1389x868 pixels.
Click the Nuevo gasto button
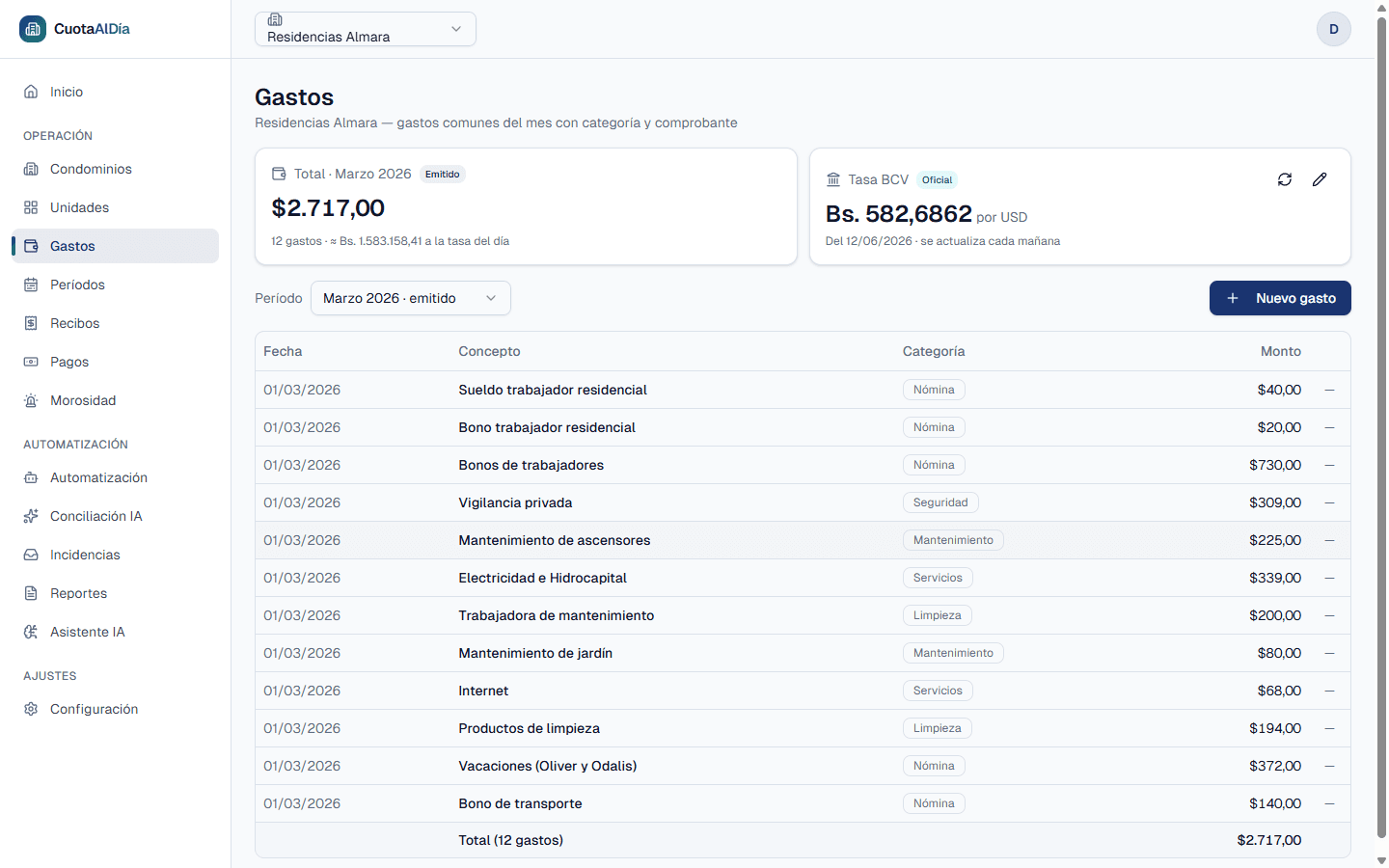(x=1280, y=298)
